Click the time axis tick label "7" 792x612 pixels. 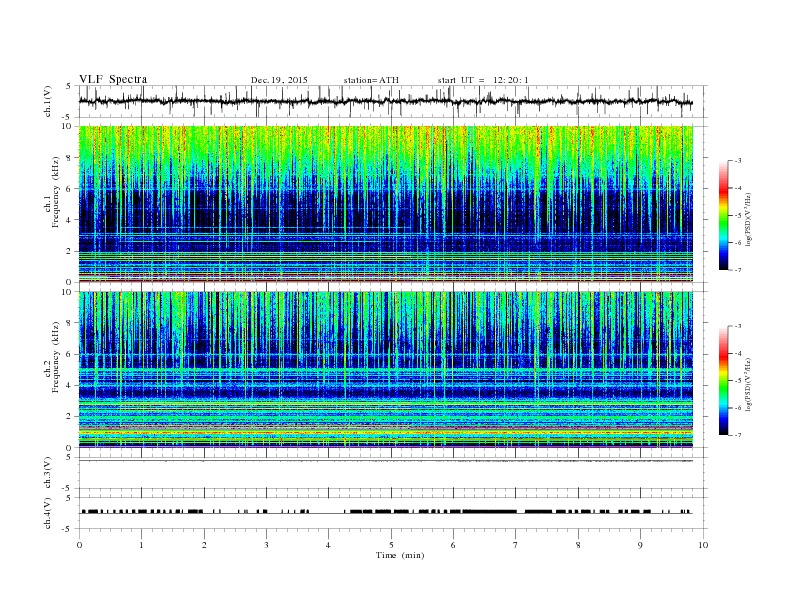click(516, 545)
